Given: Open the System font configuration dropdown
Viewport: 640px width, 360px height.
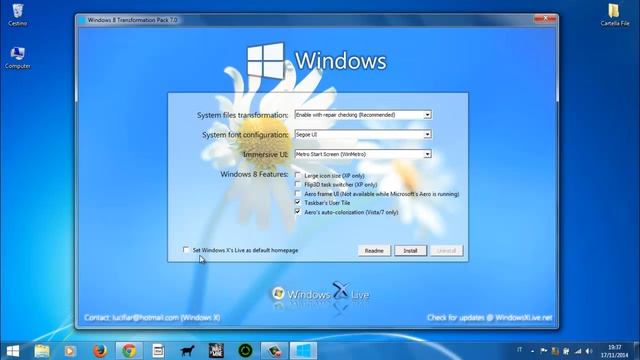Looking at the screenshot, I should pos(363,134).
